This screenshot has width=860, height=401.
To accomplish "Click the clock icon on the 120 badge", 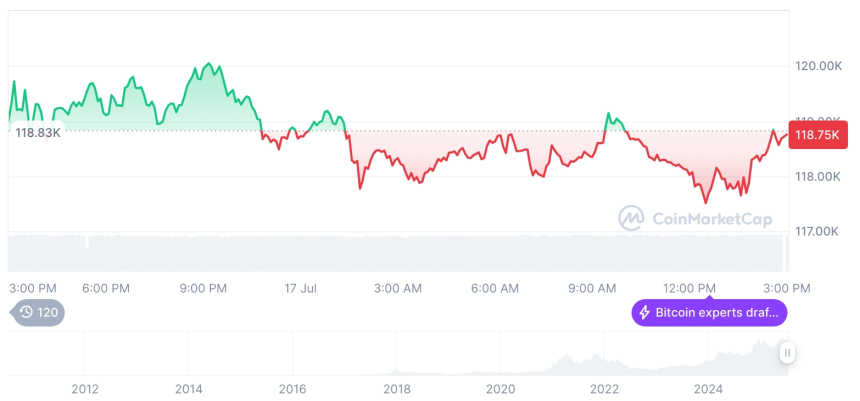I will point(24,313).
